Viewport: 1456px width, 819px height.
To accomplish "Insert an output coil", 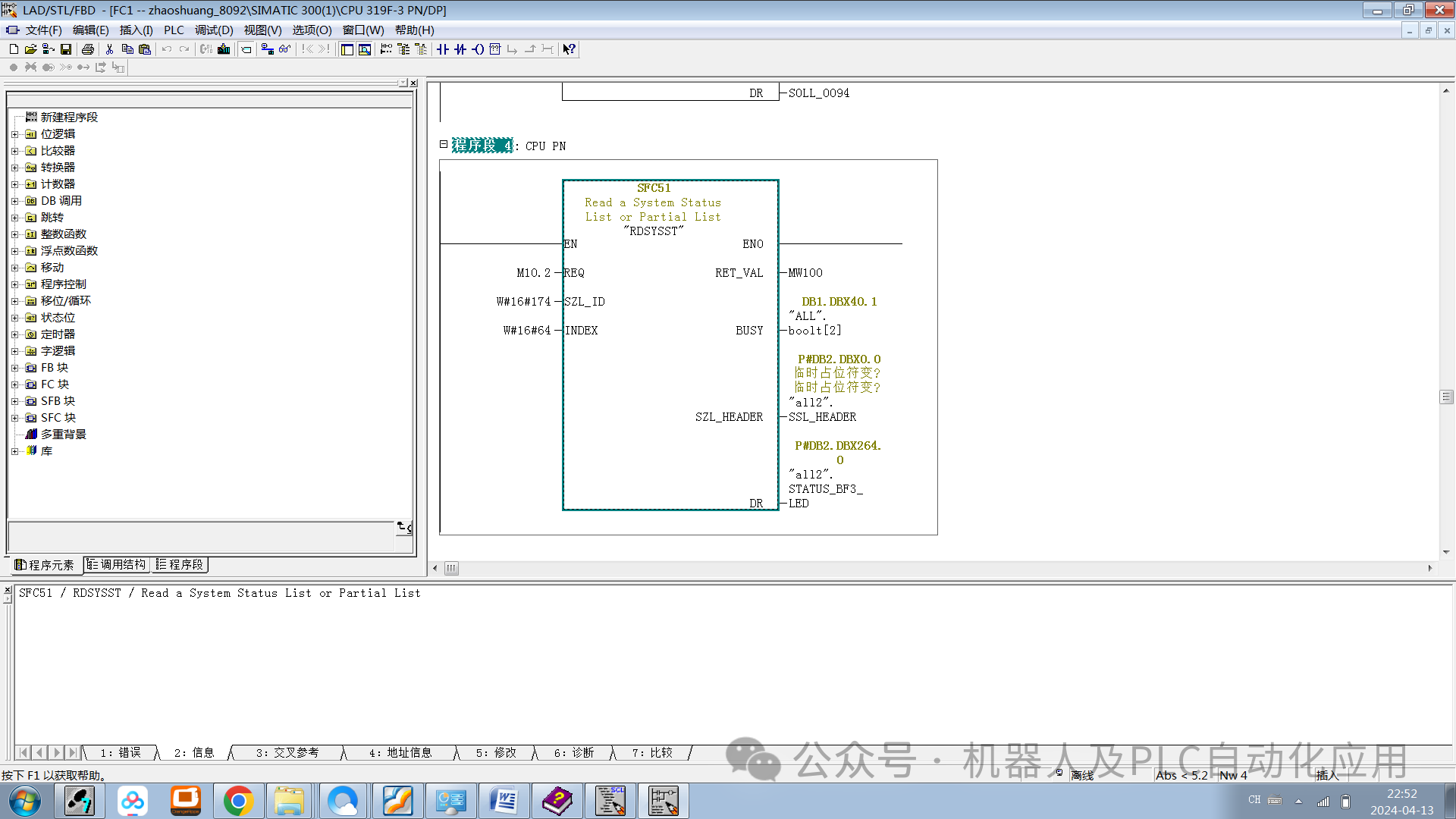I will click(478, 49).
